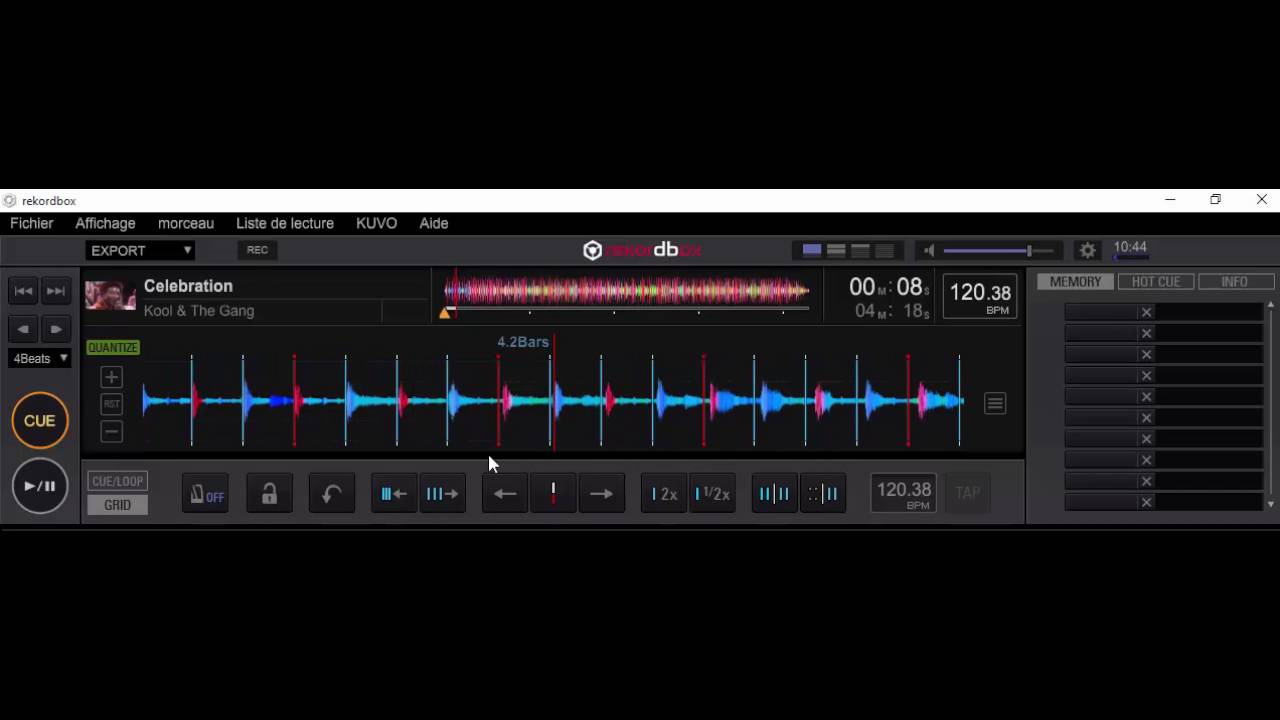
Task: Switch to the GRID panel
Action: [x=118, y=505]
